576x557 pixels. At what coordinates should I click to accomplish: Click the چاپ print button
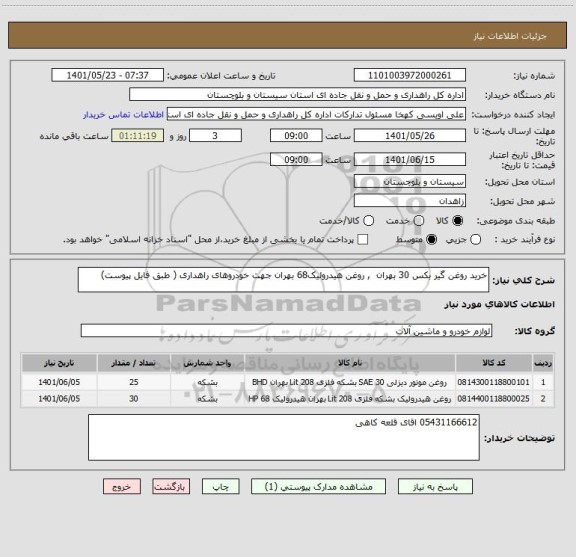[x=220, y=487]
